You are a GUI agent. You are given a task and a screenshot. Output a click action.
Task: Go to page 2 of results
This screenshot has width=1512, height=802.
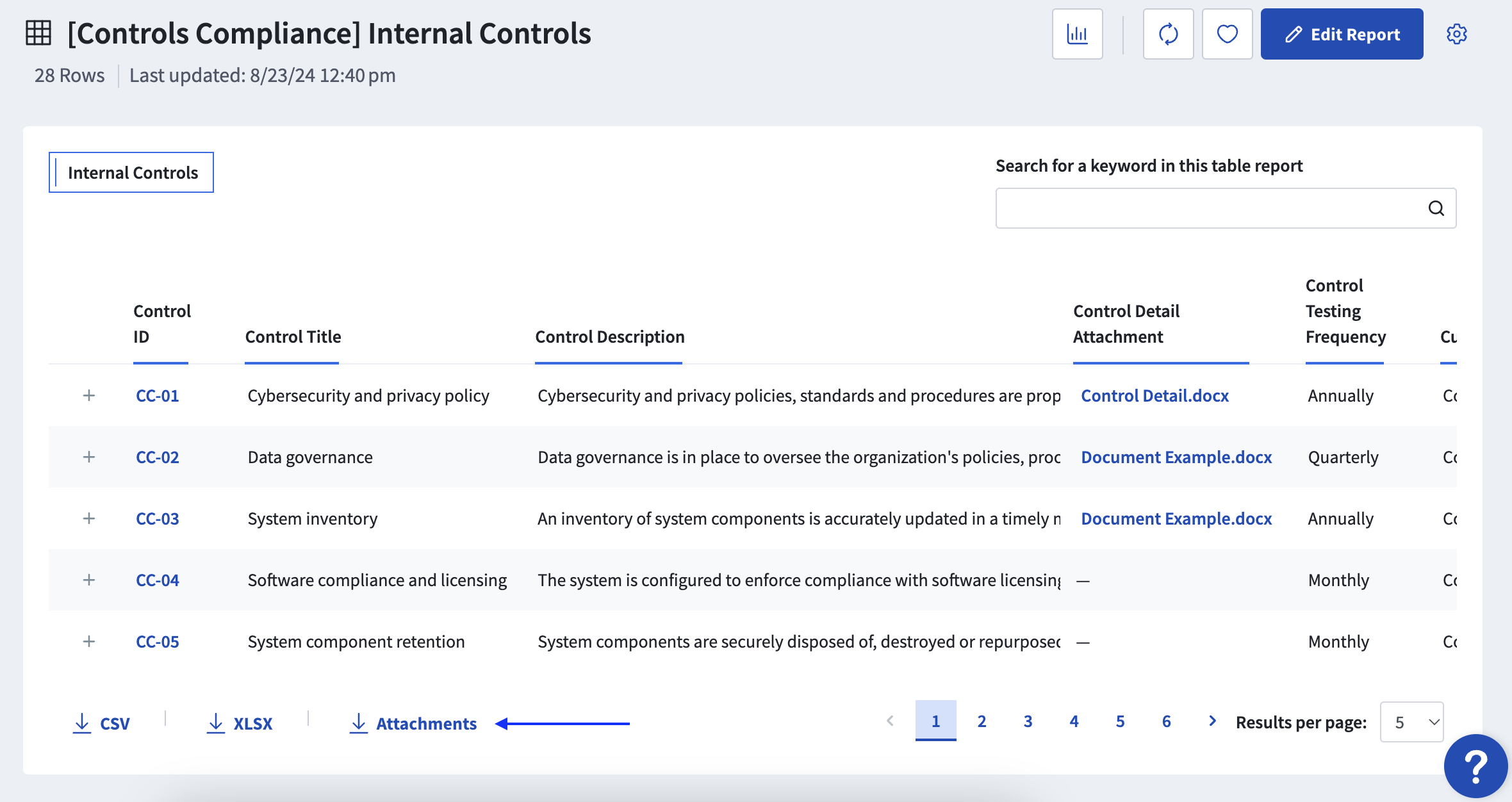(982, 721)
